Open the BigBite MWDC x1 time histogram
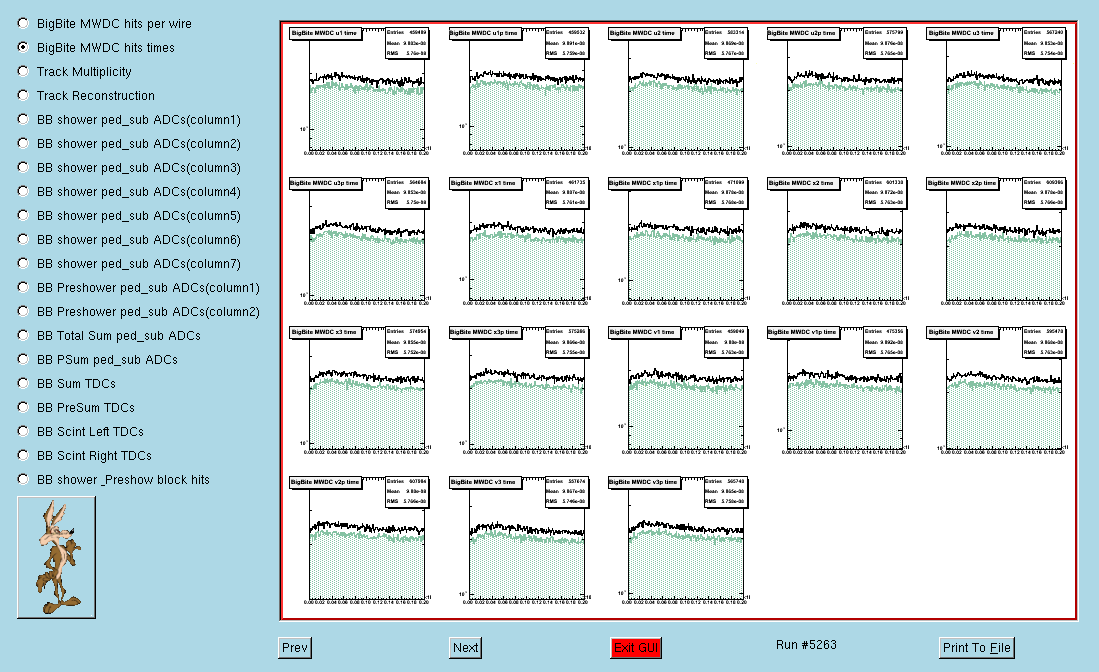This screenshot has width=1099, height=672. click(518, 241)
